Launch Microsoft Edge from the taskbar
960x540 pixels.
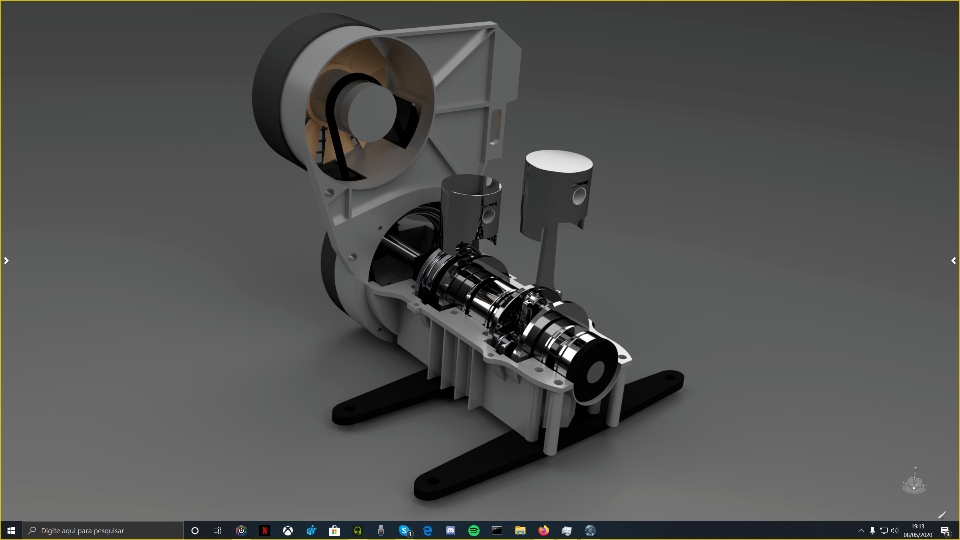[427, 530]
